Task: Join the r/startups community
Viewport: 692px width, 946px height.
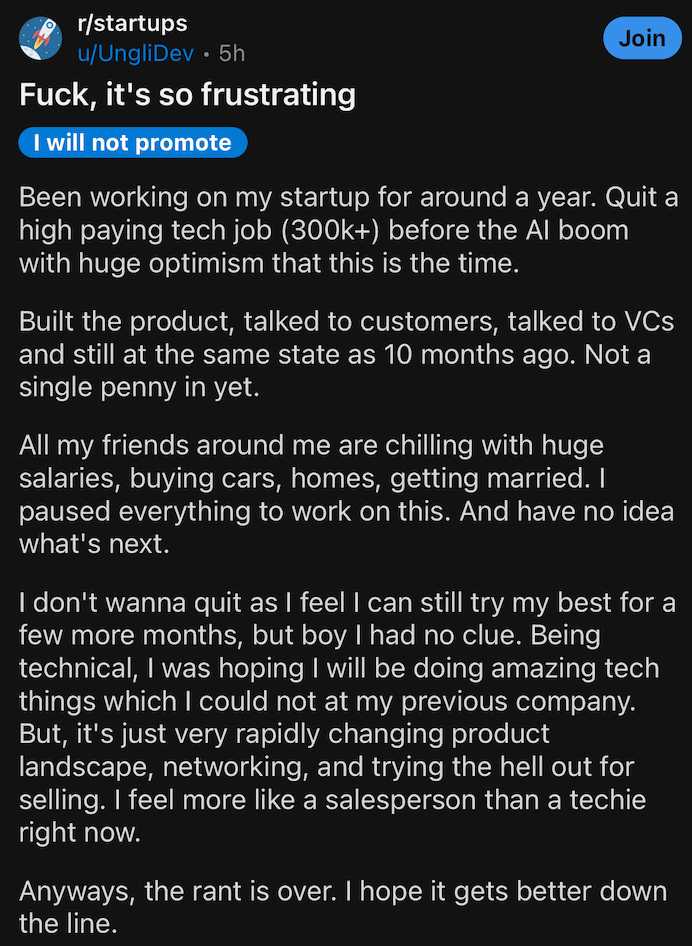Action: tap(641, 38)
